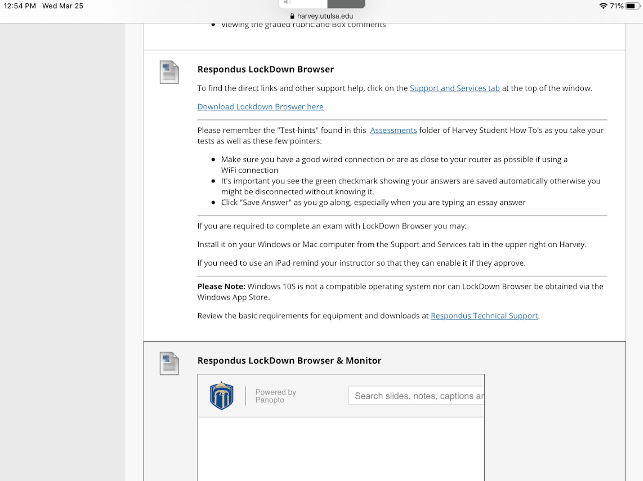Tap the lock icon next to harvey.utulsa.edu
The width and height of the screenshot is (643, 481).
click(x=292, y=16)
